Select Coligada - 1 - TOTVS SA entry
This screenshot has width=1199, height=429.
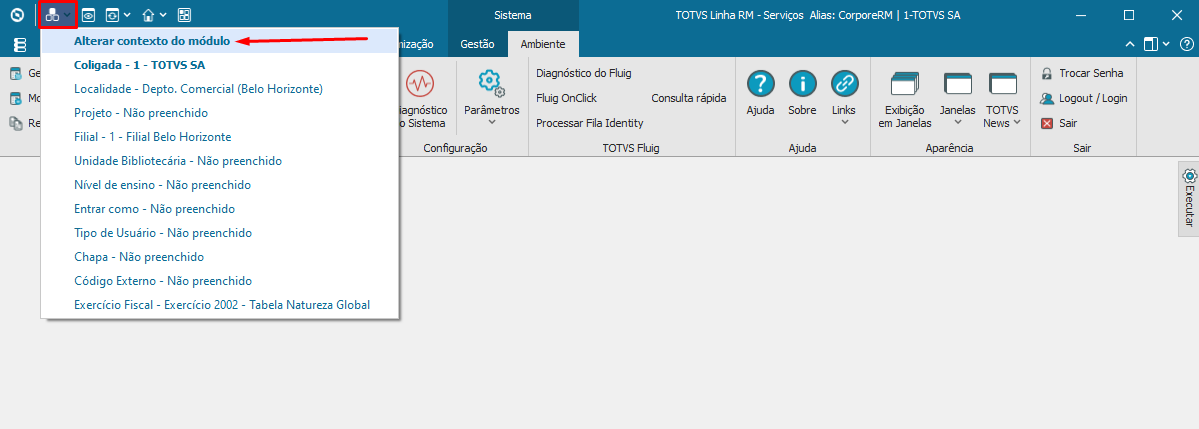point(220,65)
